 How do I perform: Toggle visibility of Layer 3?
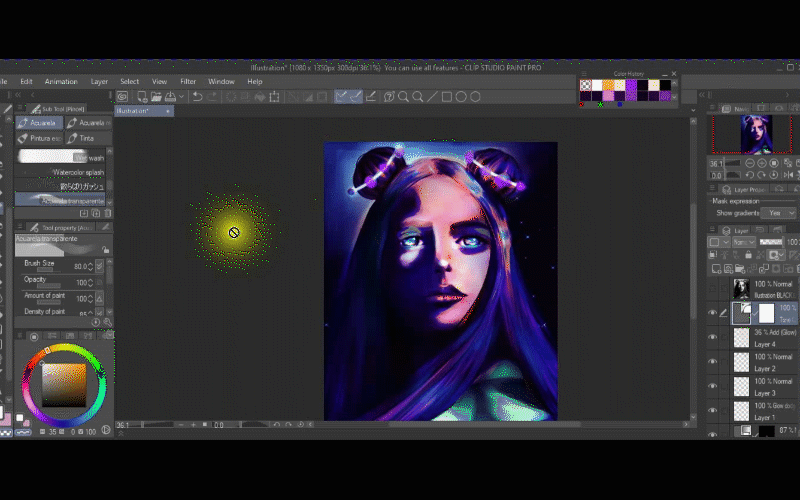point(713,387)
